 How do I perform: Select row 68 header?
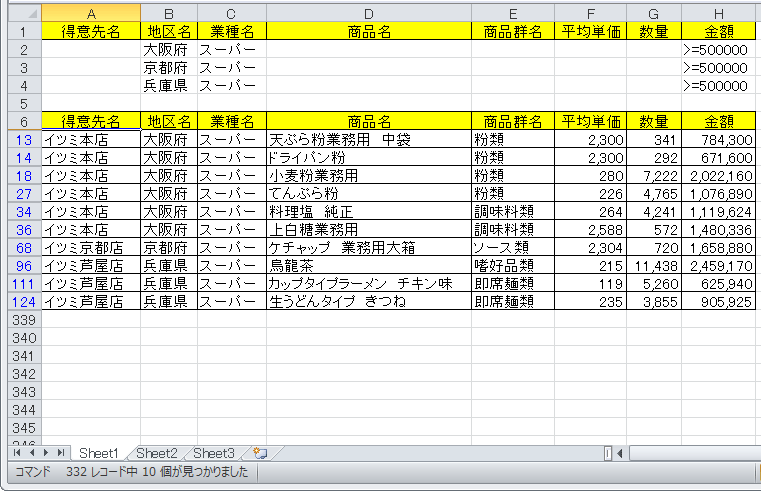click(22, 247)
